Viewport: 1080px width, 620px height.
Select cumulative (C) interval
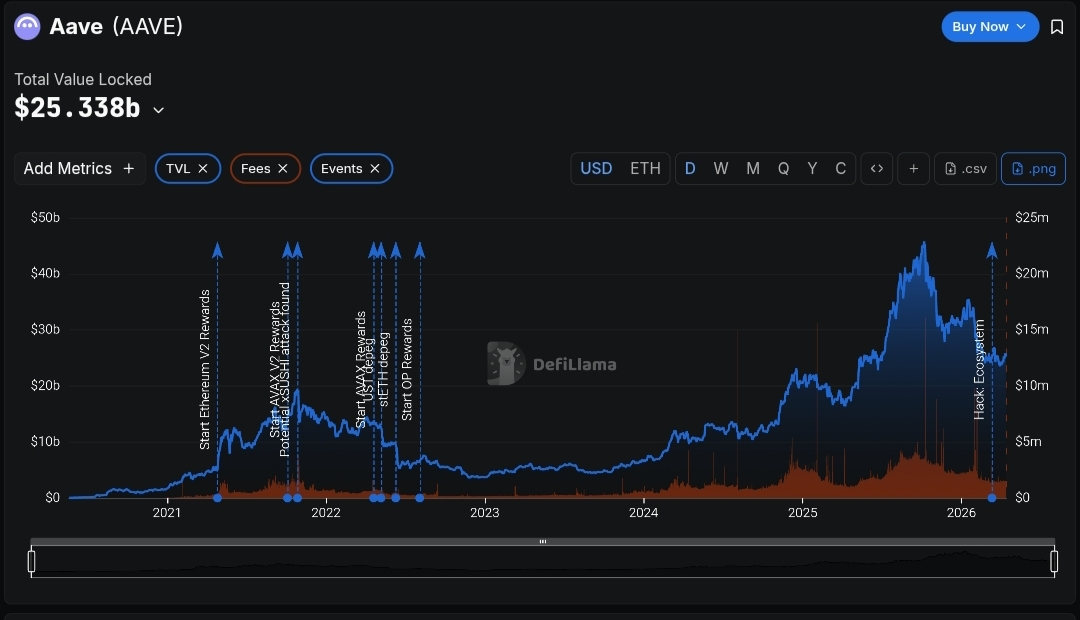point(840,169)
